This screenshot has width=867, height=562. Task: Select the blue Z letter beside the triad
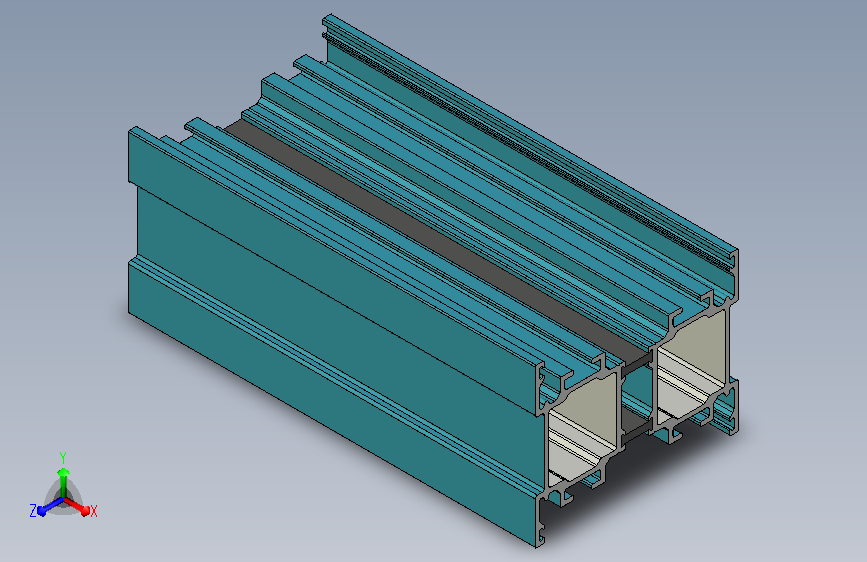tap(33, 511)
